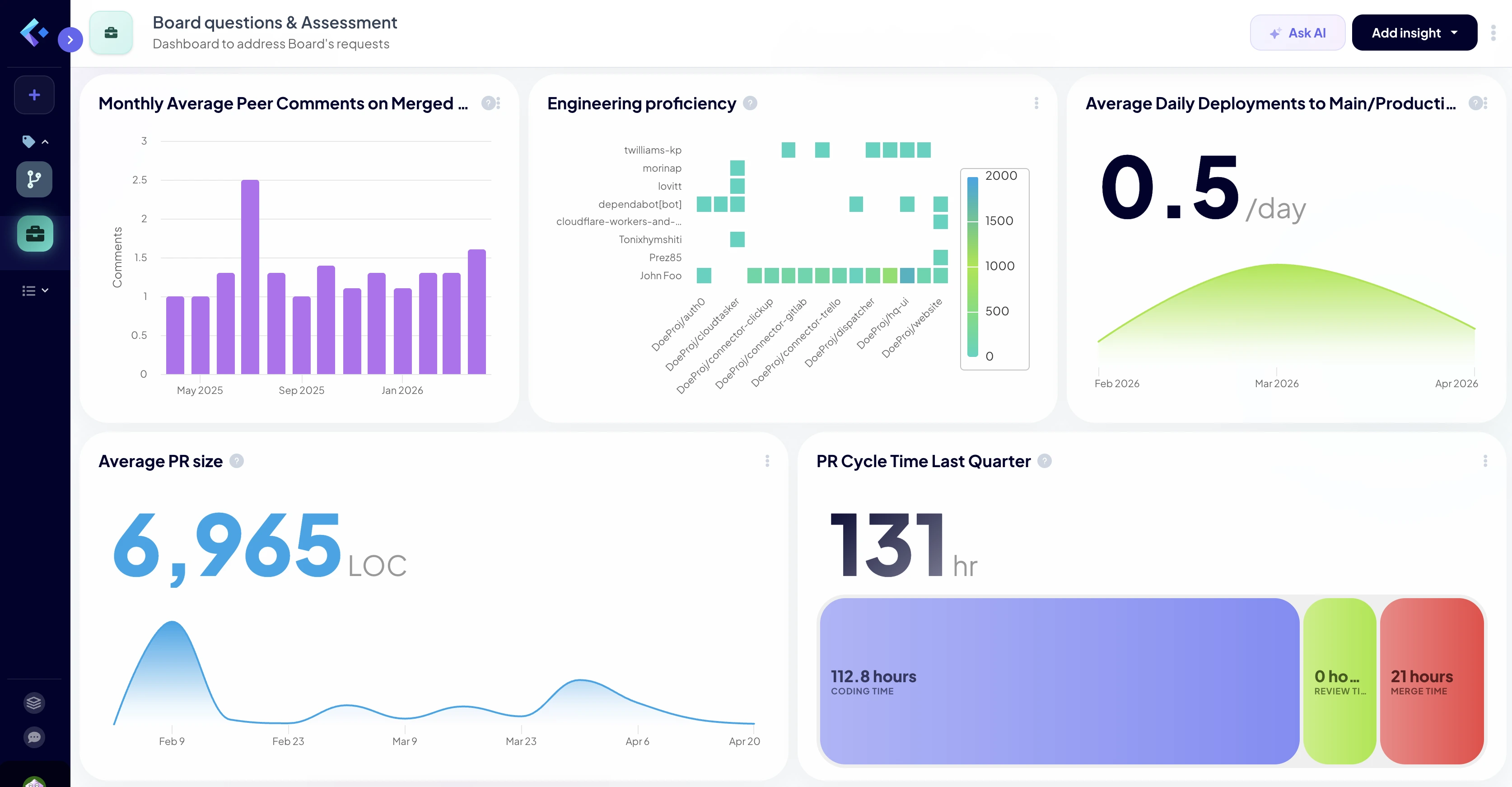Click the Coding Time segment bar
1512x787 pixels.
[x=1059, y=681]
